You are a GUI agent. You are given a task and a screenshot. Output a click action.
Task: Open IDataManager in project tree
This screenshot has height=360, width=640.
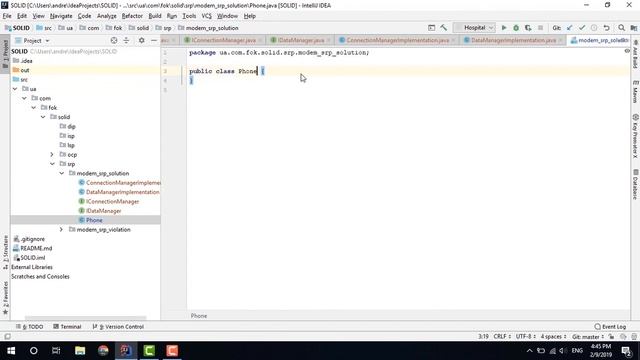point(104,211)
